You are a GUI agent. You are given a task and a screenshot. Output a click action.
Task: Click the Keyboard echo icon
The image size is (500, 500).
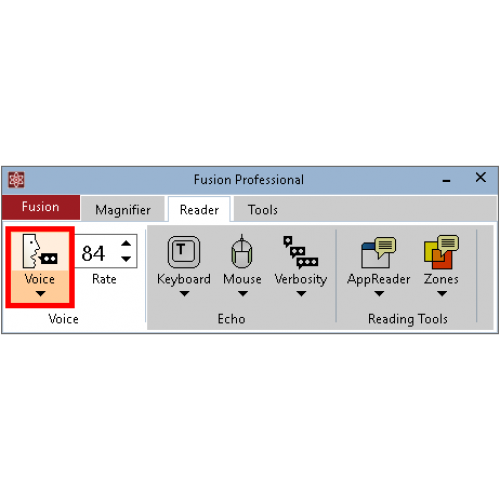[184, 252]
